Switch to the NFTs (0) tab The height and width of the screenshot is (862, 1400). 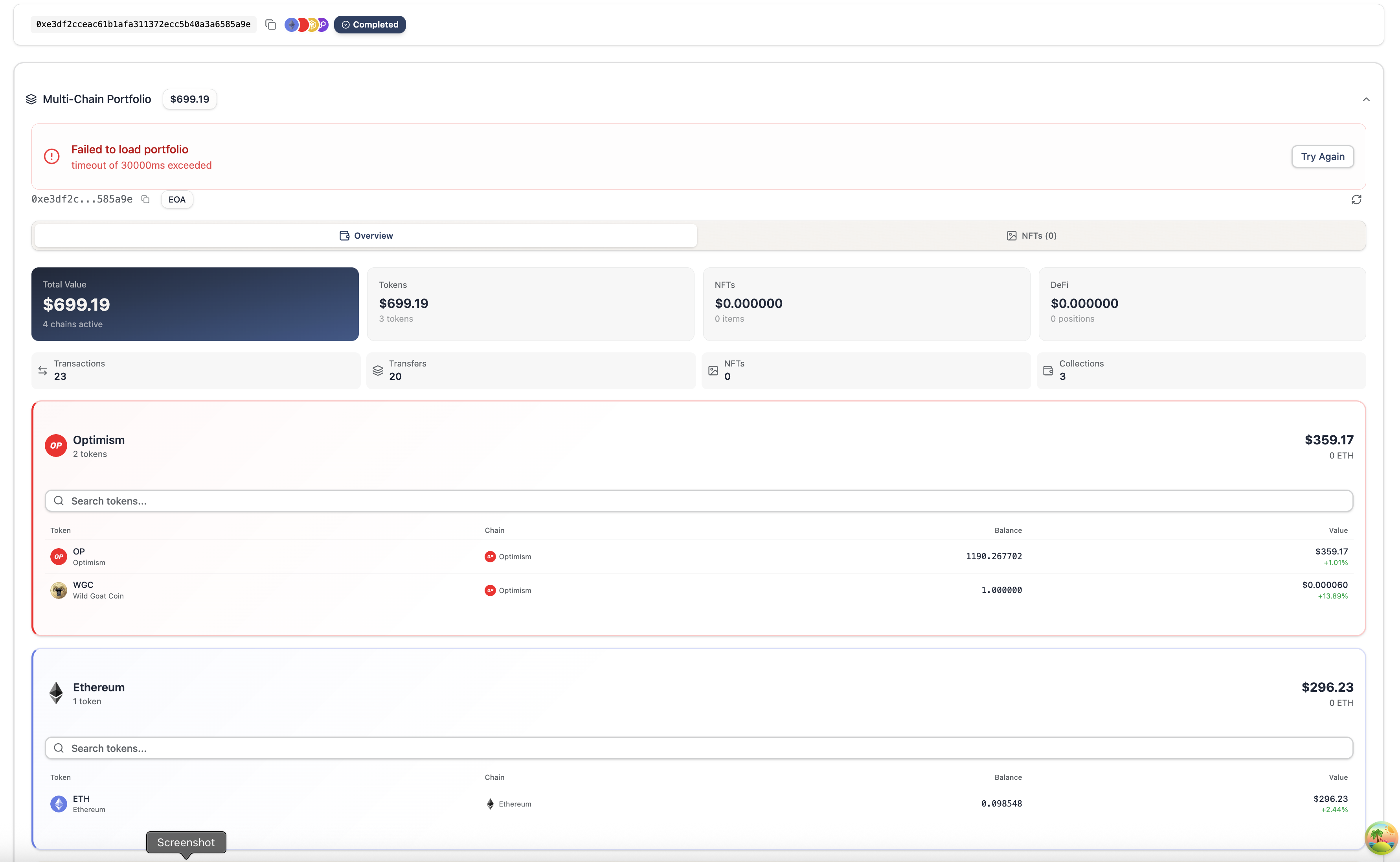1031,236
